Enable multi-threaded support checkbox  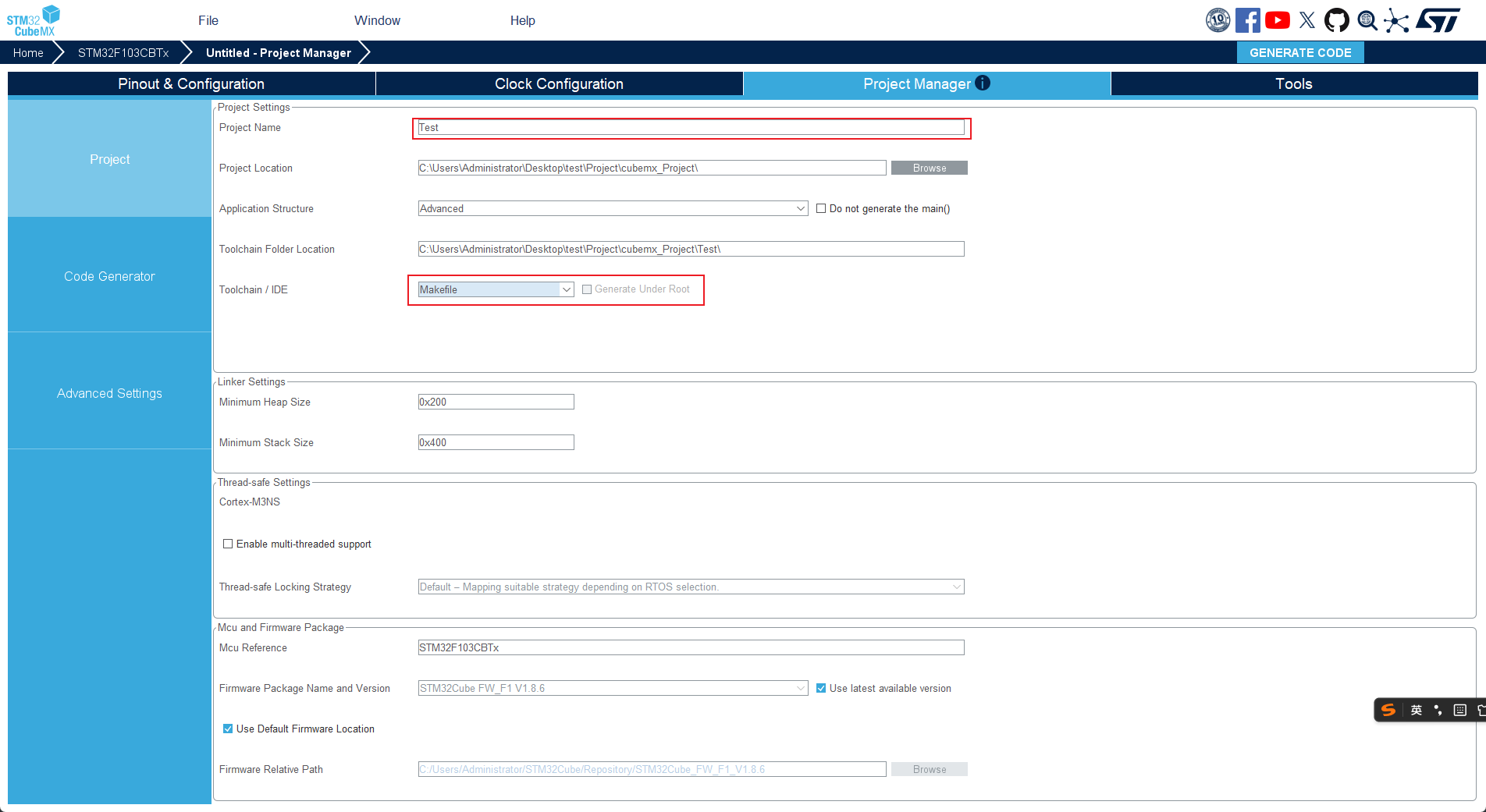(x=228, y=544)
